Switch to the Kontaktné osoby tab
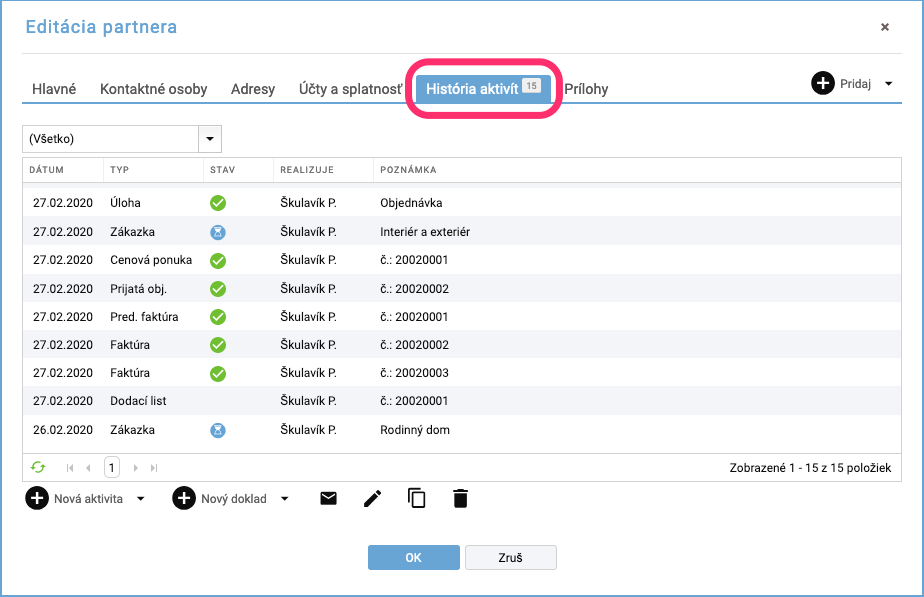 pyautogui.click(x=153, y=89)
